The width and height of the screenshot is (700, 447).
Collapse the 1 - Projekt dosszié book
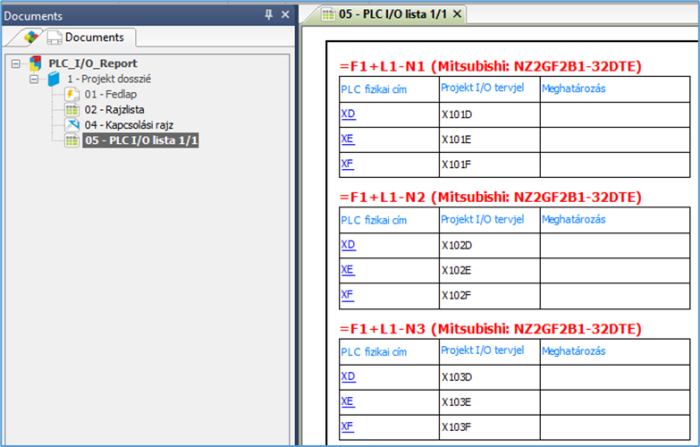click(x=33, y=79)
